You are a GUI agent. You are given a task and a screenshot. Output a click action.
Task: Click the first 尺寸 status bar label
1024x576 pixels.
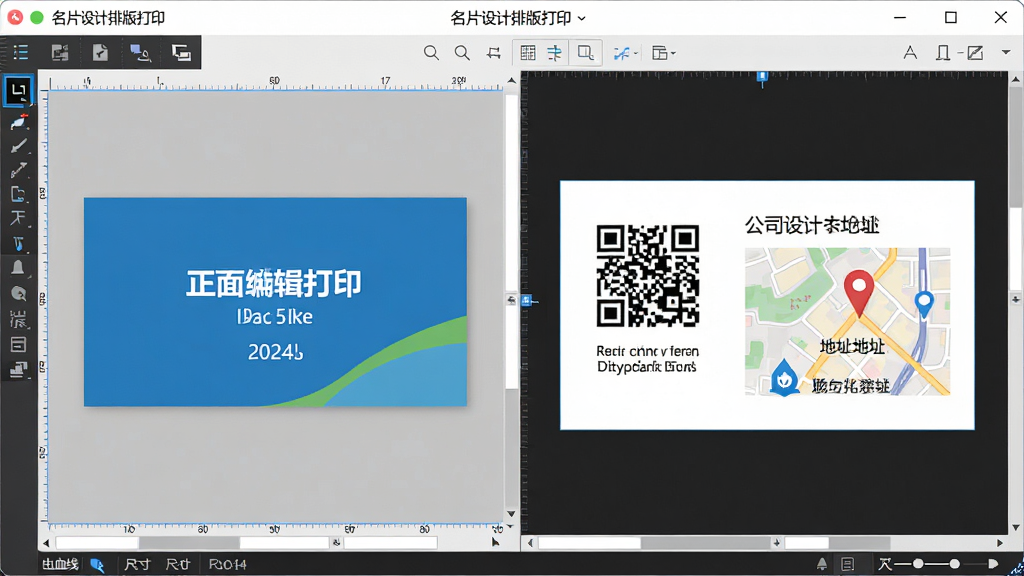click(137, 564)
